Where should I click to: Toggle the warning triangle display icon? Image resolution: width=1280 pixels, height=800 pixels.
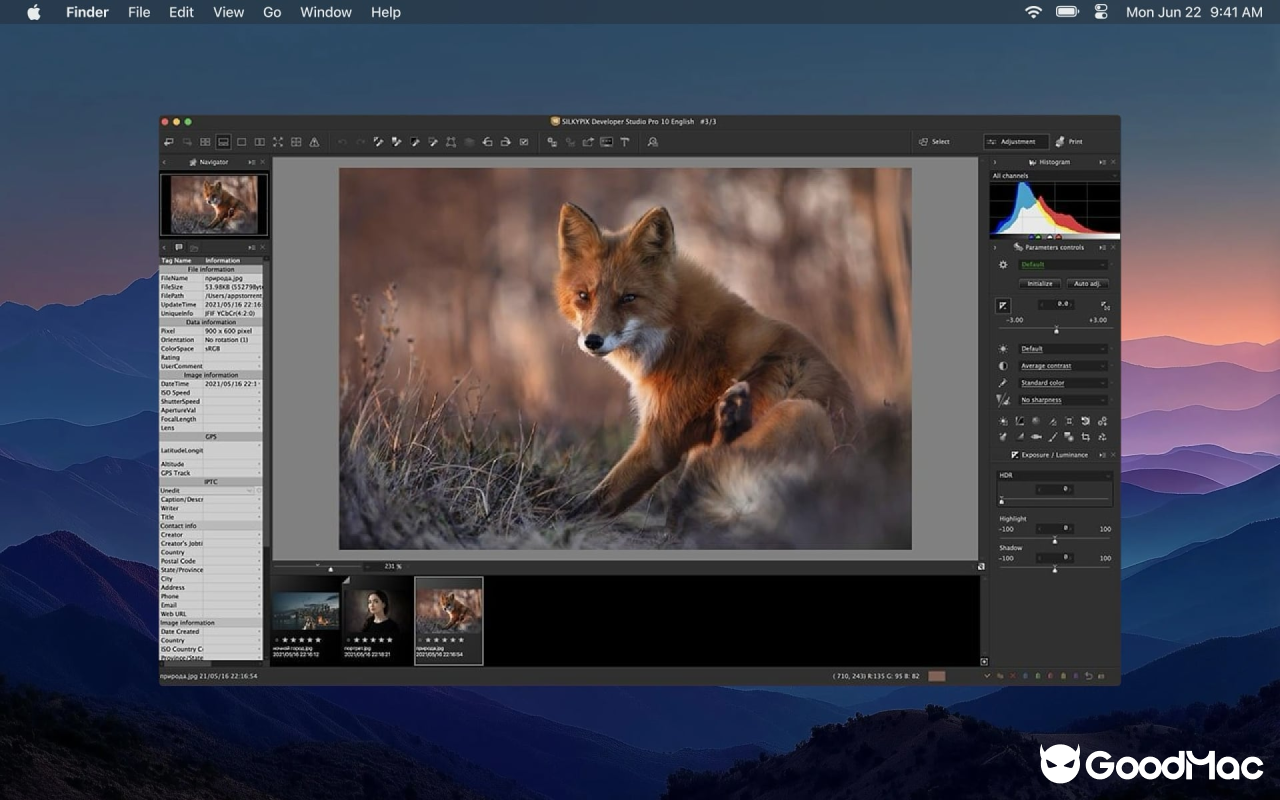314,142
